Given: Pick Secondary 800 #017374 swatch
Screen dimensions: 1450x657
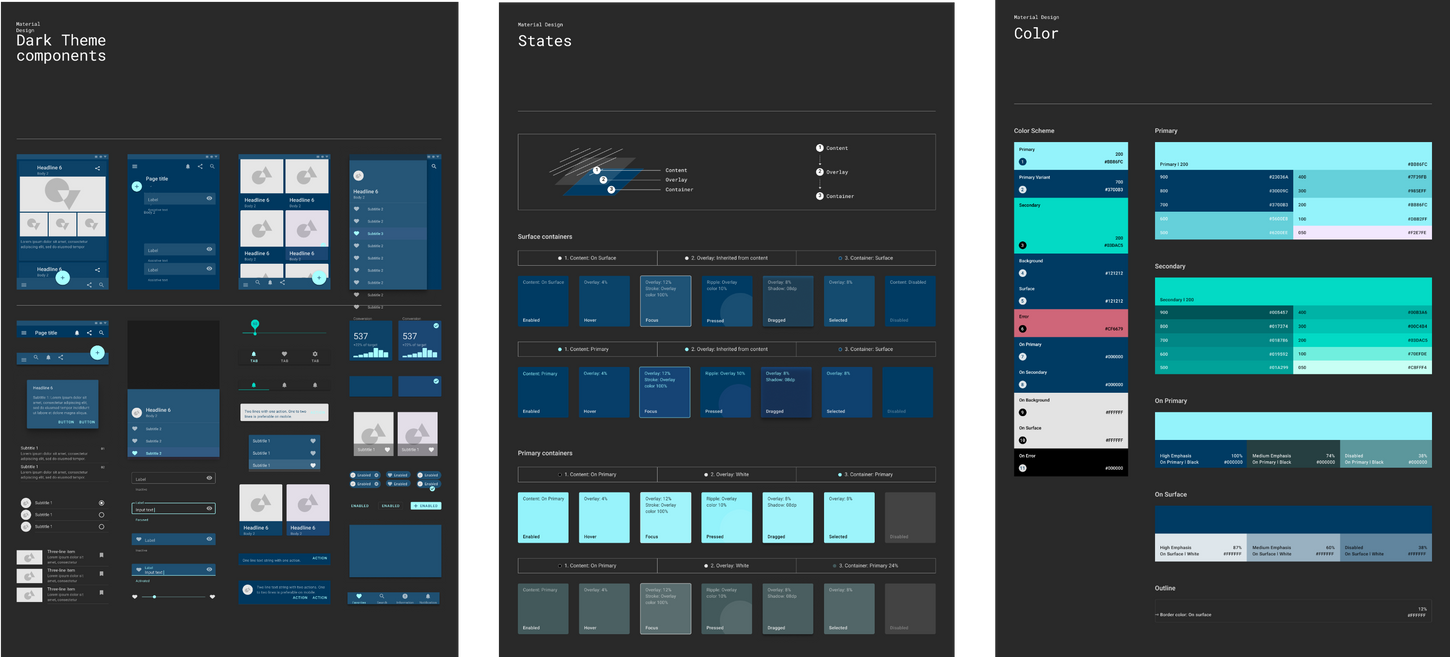Looking at the screenshot, I should (x=1224, y=326).
